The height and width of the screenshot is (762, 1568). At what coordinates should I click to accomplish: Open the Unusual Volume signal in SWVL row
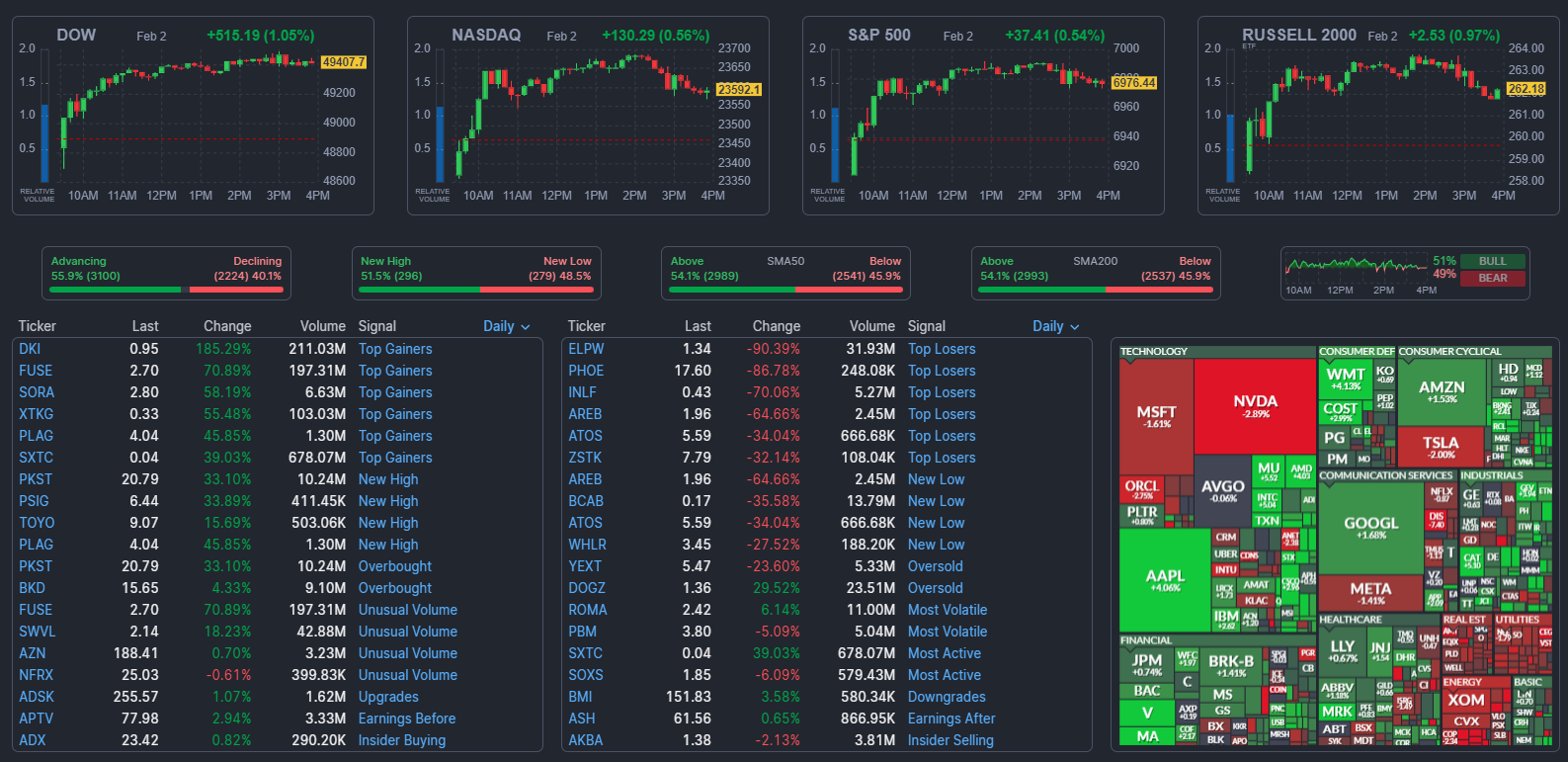(408, 632)
